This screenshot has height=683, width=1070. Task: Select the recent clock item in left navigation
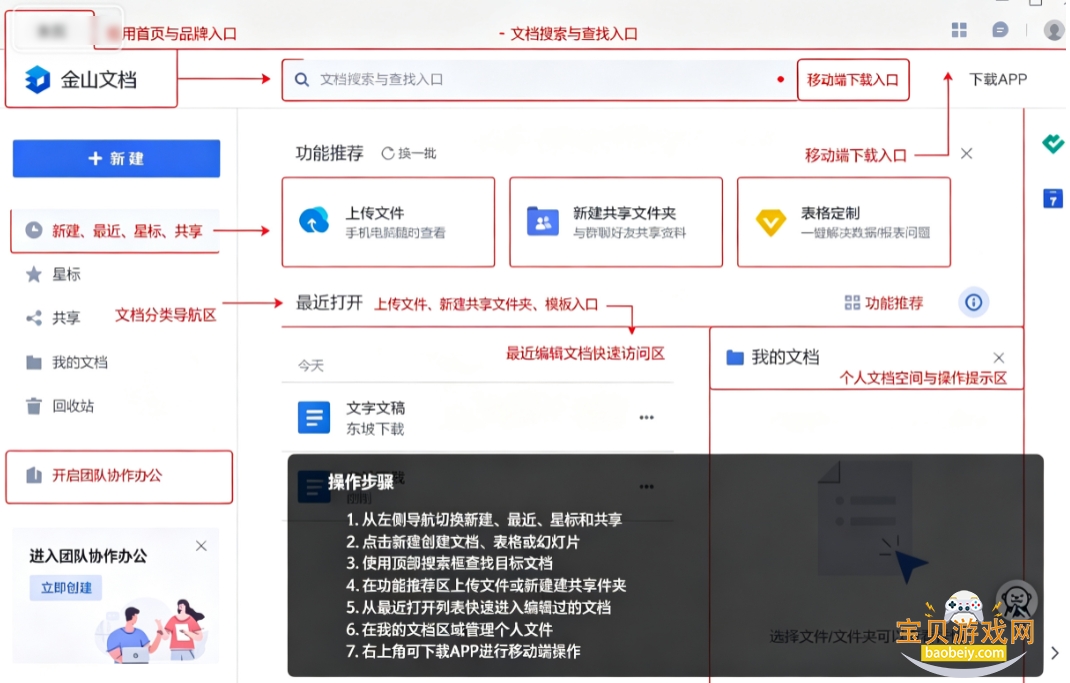pos(115,231)
